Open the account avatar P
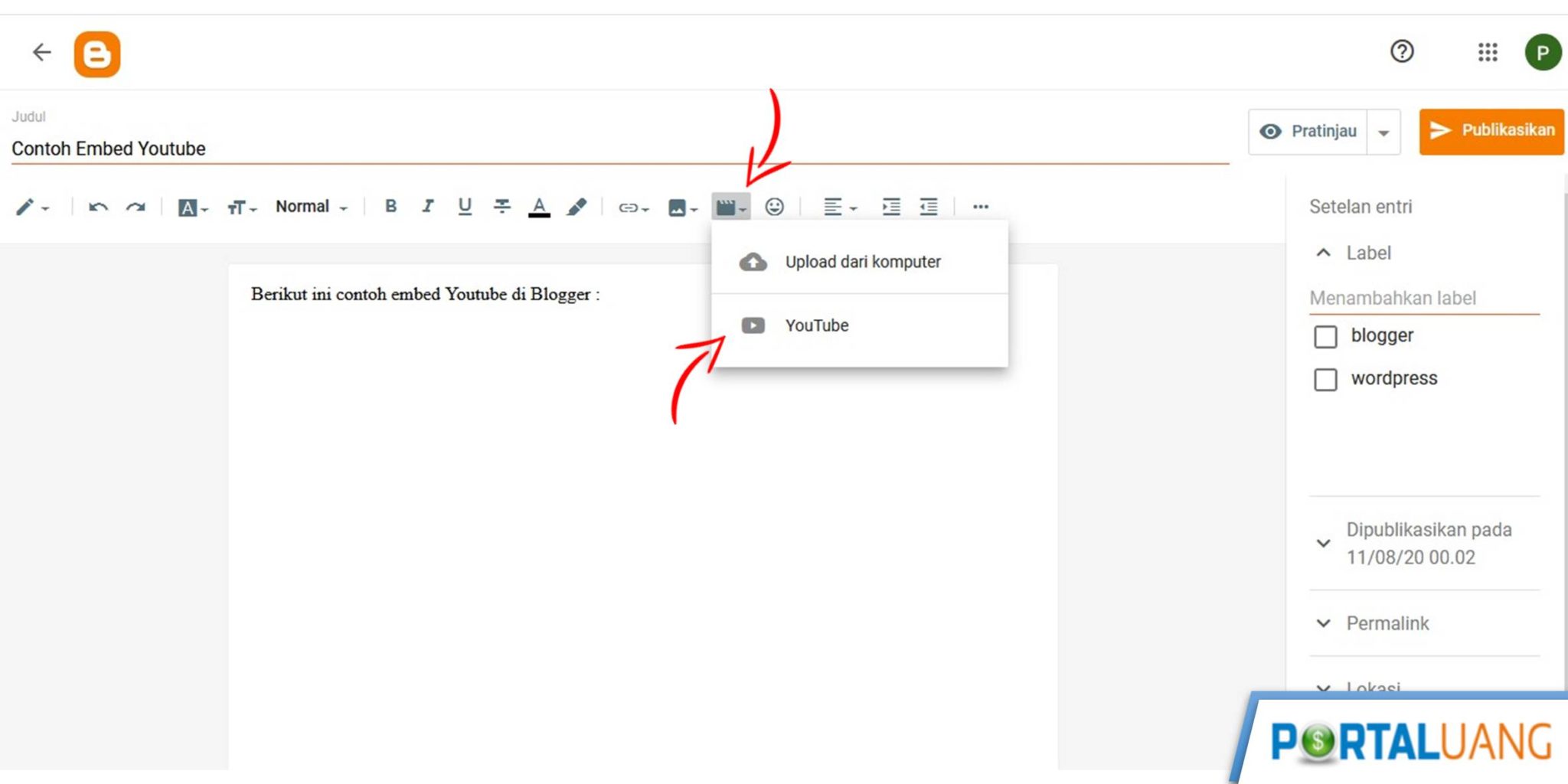The image size is (1568, 784). (1543, 52)
